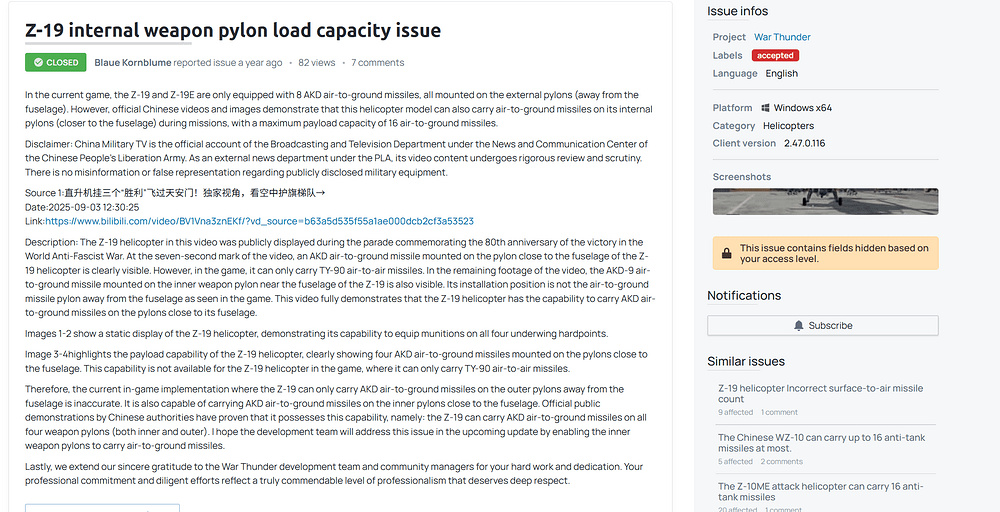The width and height of the screenshot is (1000, 512).
Task: Open the bilibili video source link
Action: (x=259, y=221)
